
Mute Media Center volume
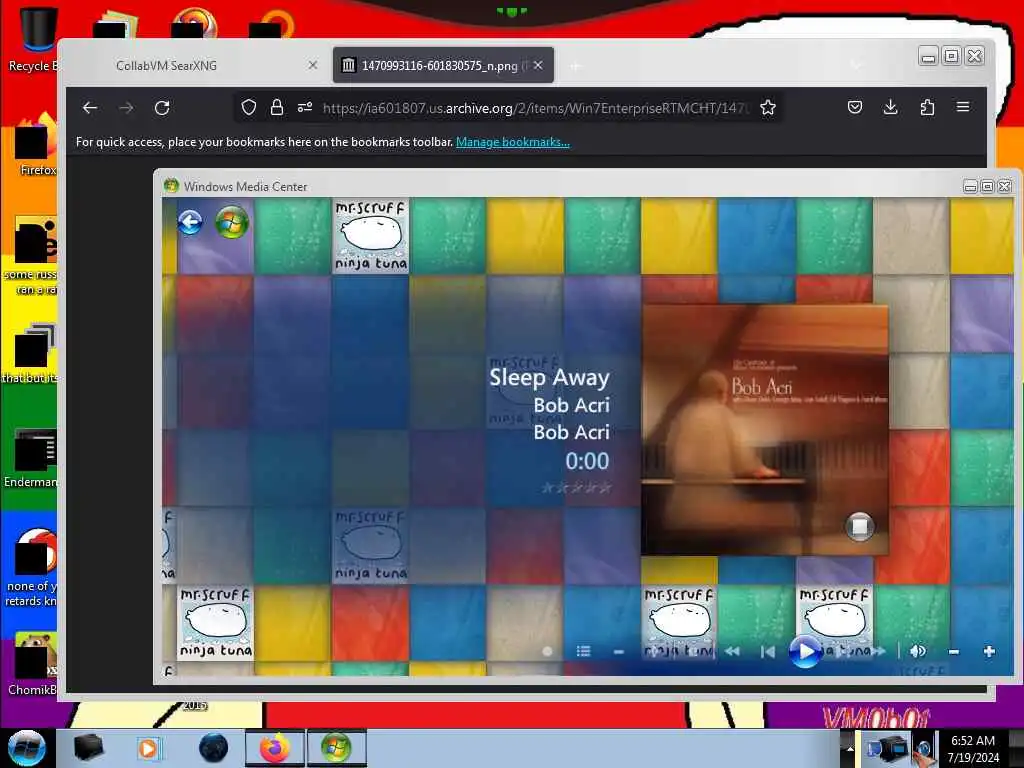(x=918, y=651)
